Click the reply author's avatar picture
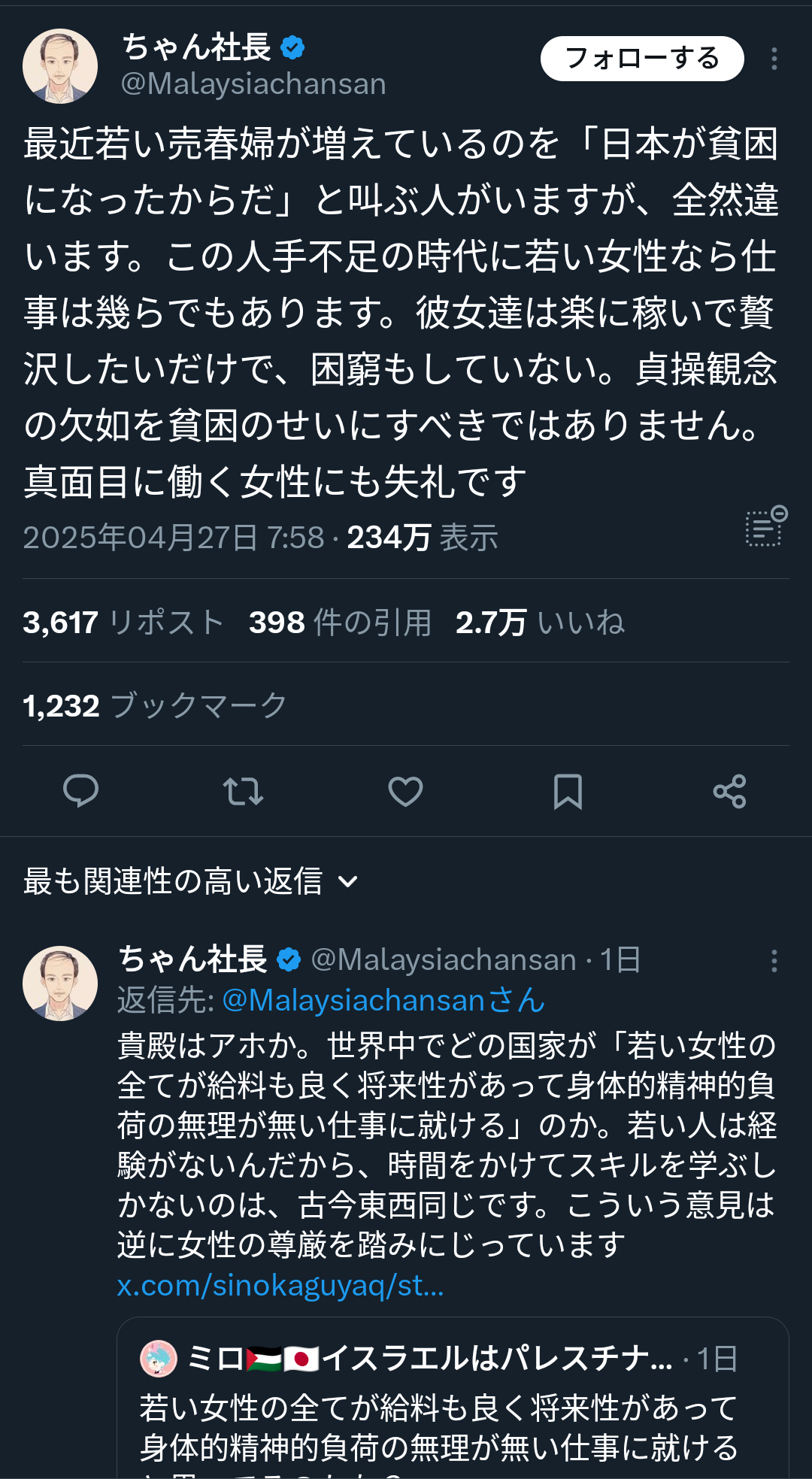The height and width of the screenshot is (1479, 812). tap(60, 983)
